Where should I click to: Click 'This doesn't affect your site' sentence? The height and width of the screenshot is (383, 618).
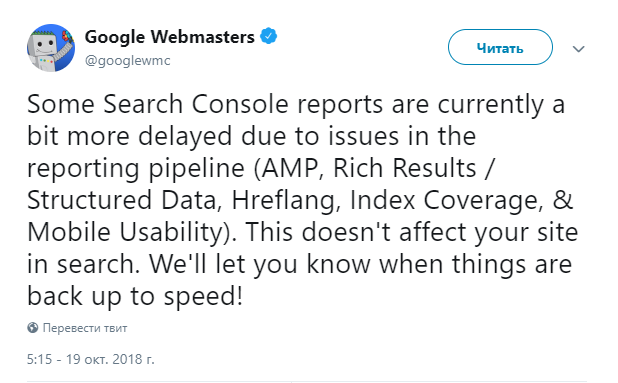pyautogui.click(x=412, y=232)
